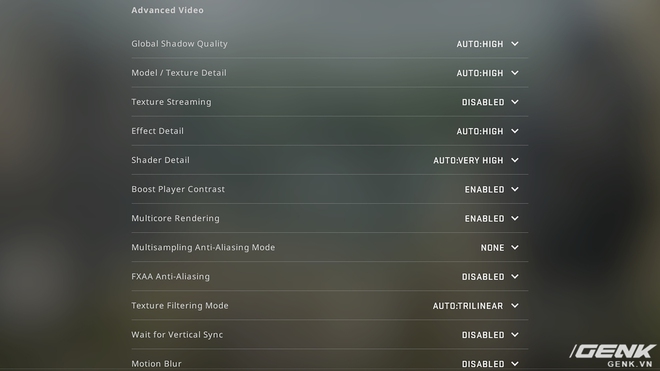Open the Motion Blur chevron arrow
The width and height of the screenshot is (660, 371).
pos(515,363)
